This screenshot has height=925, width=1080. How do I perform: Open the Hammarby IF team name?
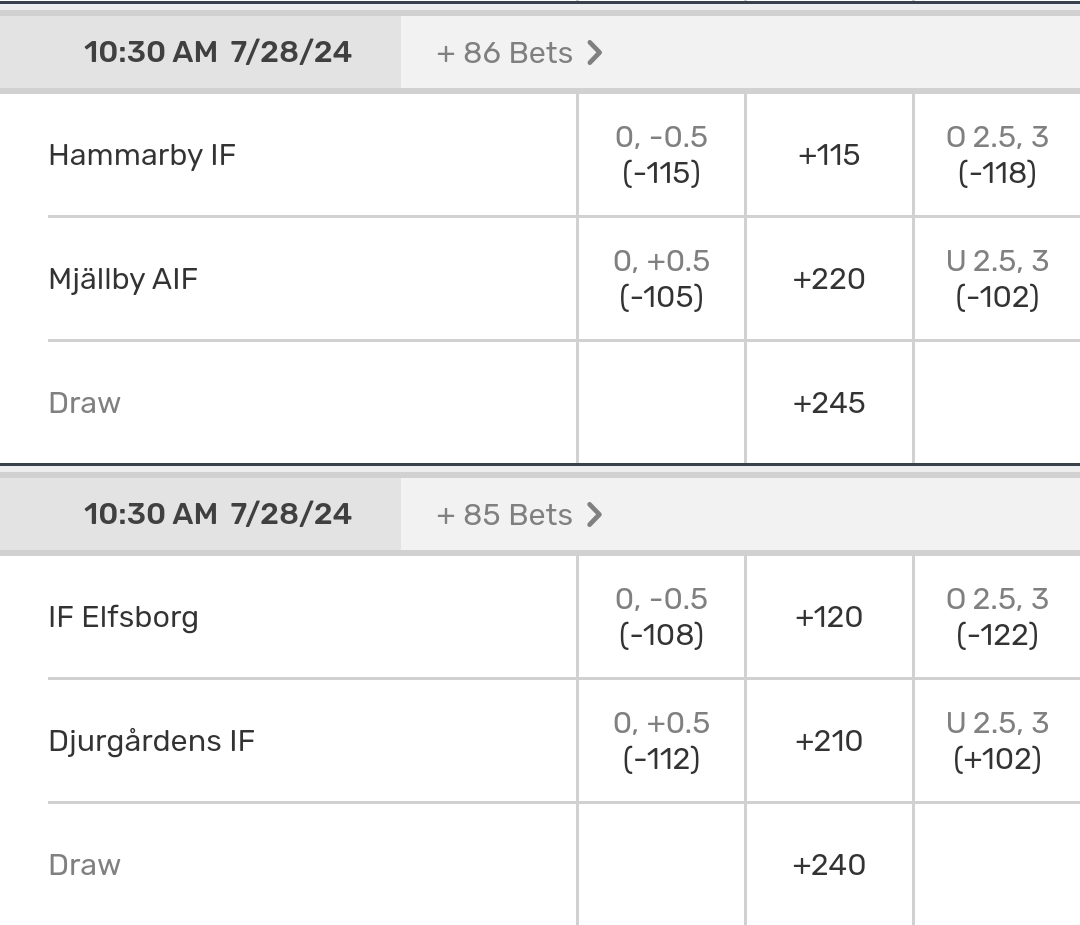tap(142, 155)
